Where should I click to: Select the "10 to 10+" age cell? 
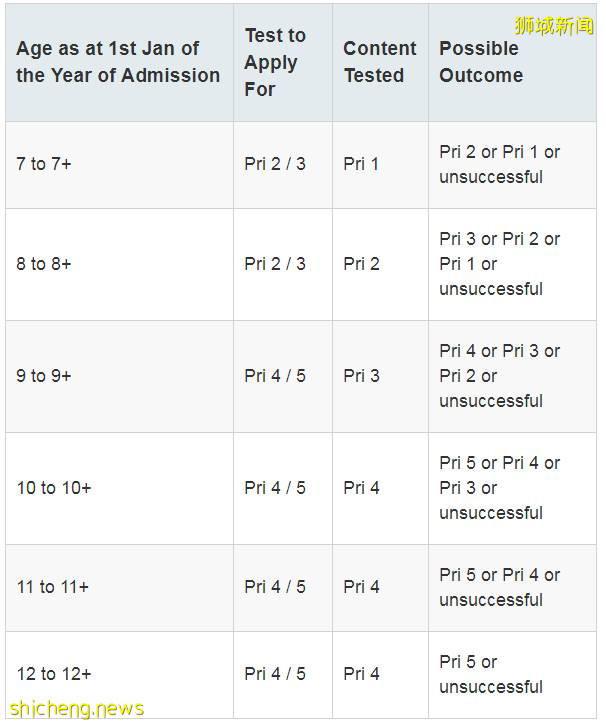pyautogui.click(x=54, y=488)
